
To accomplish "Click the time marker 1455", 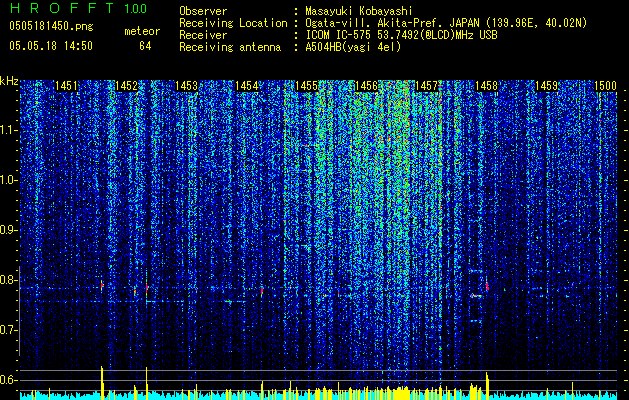I will (306, 86).
